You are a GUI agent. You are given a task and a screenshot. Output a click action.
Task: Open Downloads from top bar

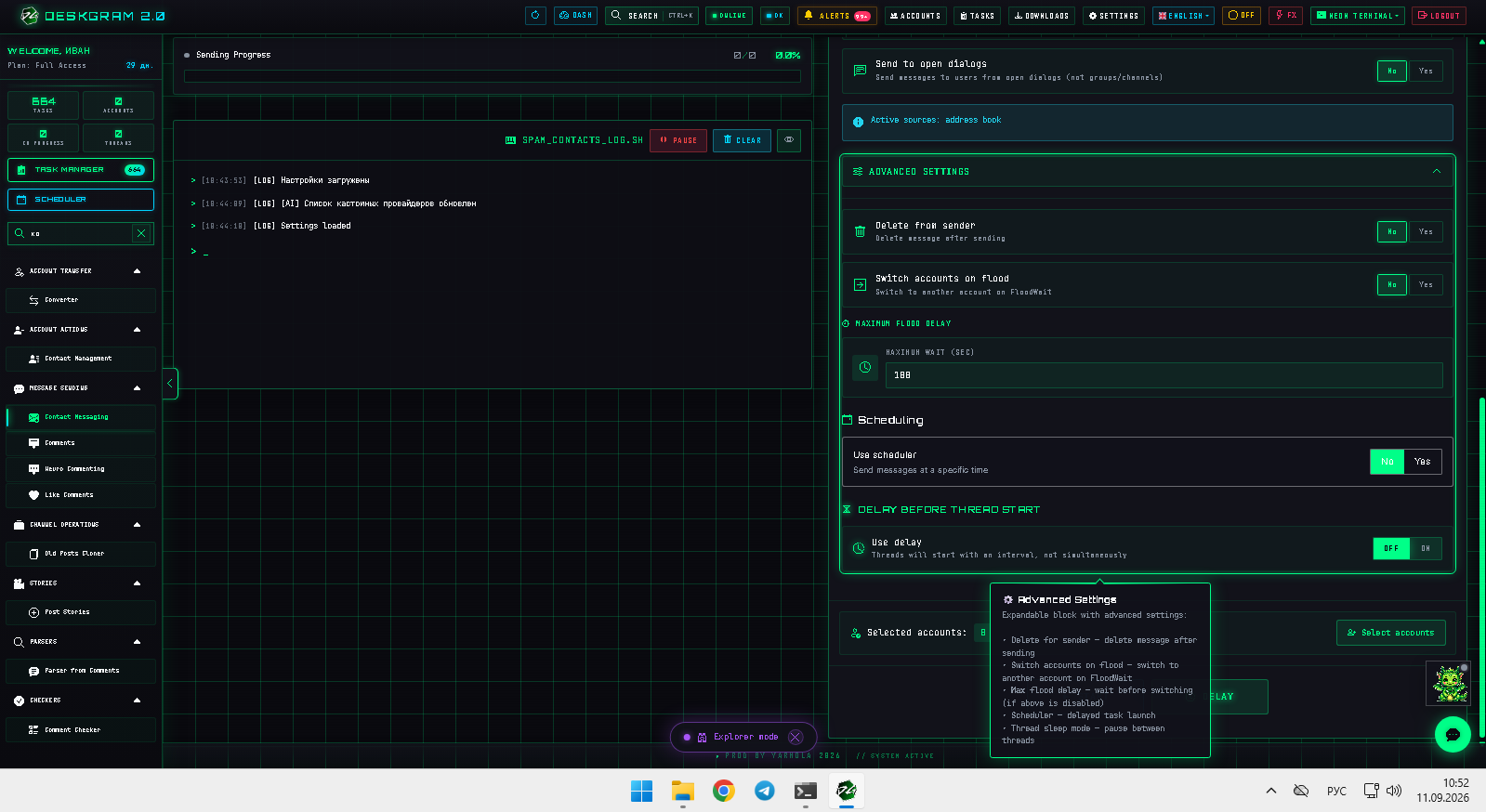tap(1041, 16)
